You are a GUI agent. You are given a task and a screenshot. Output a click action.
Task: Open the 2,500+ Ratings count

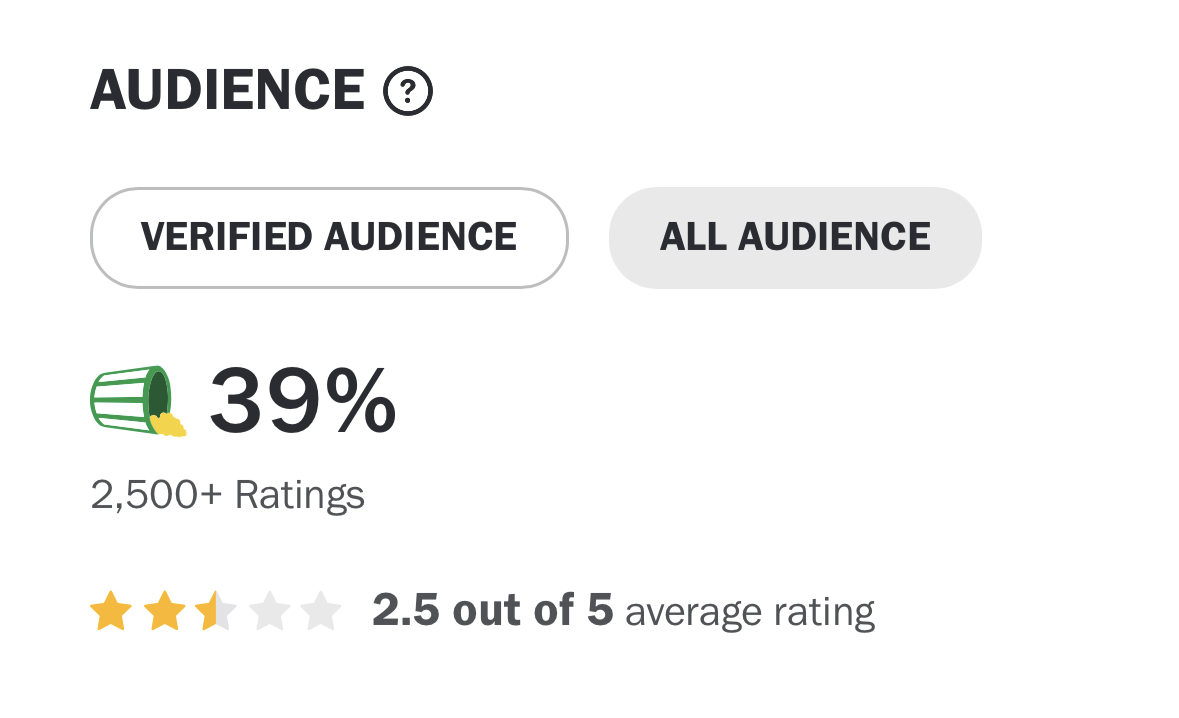click(x=227, y=495)
